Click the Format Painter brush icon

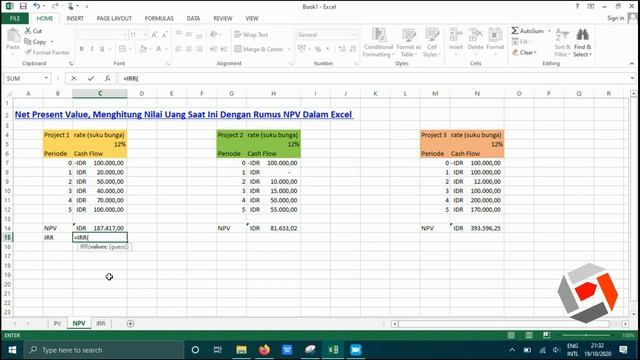(28, 52)
